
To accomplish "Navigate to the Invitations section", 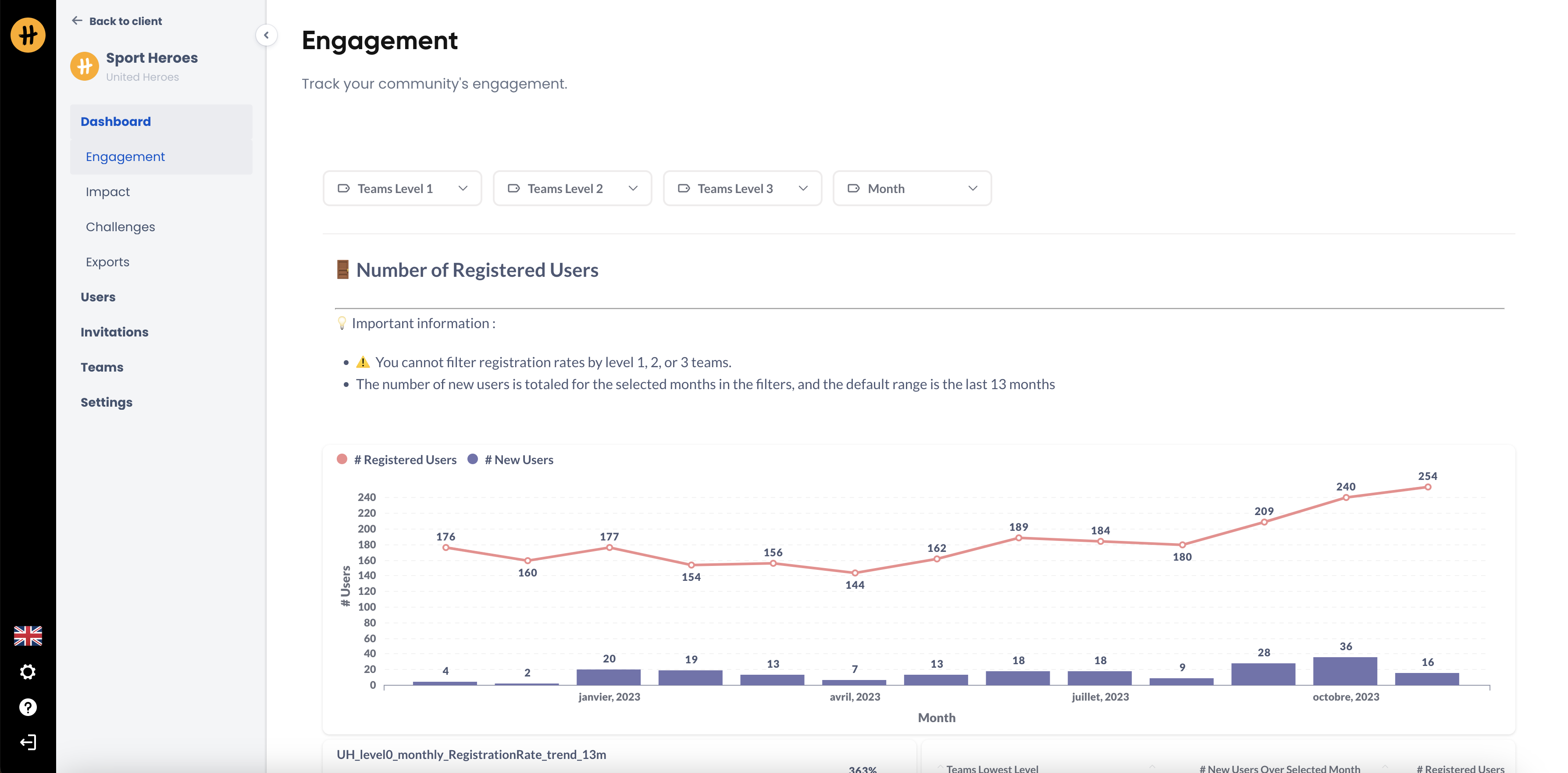I will tap(114, 332).
